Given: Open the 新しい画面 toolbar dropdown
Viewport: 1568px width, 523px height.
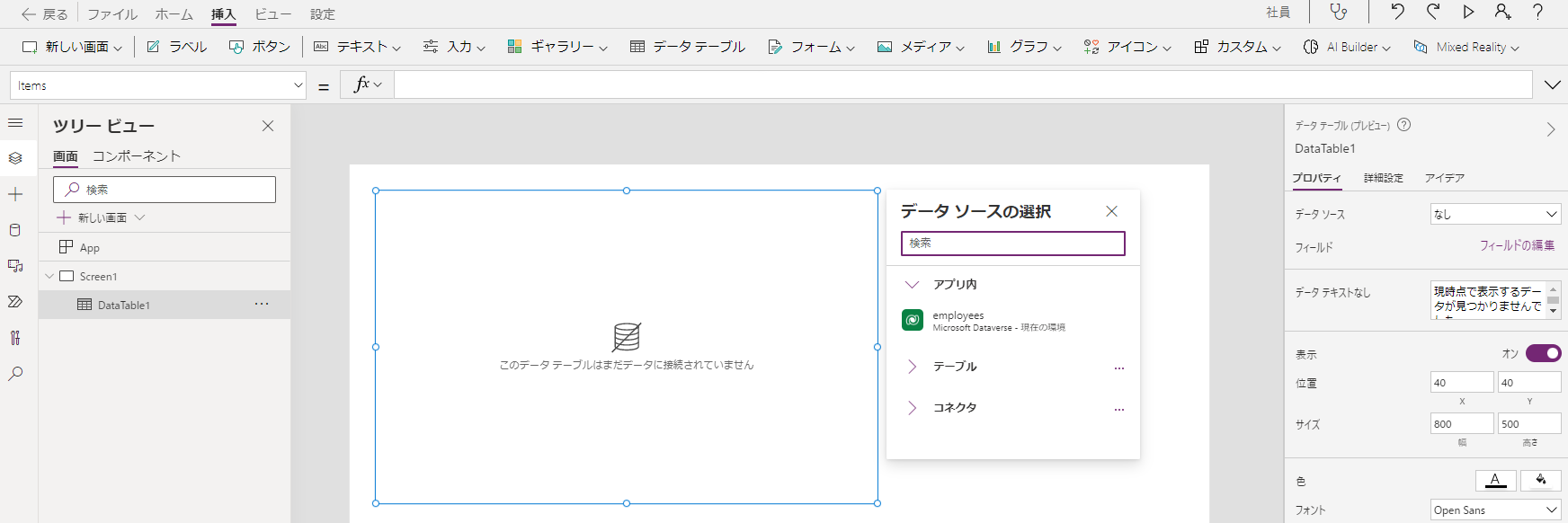Looking at the screenshot, I should click(x=72, y=47).
